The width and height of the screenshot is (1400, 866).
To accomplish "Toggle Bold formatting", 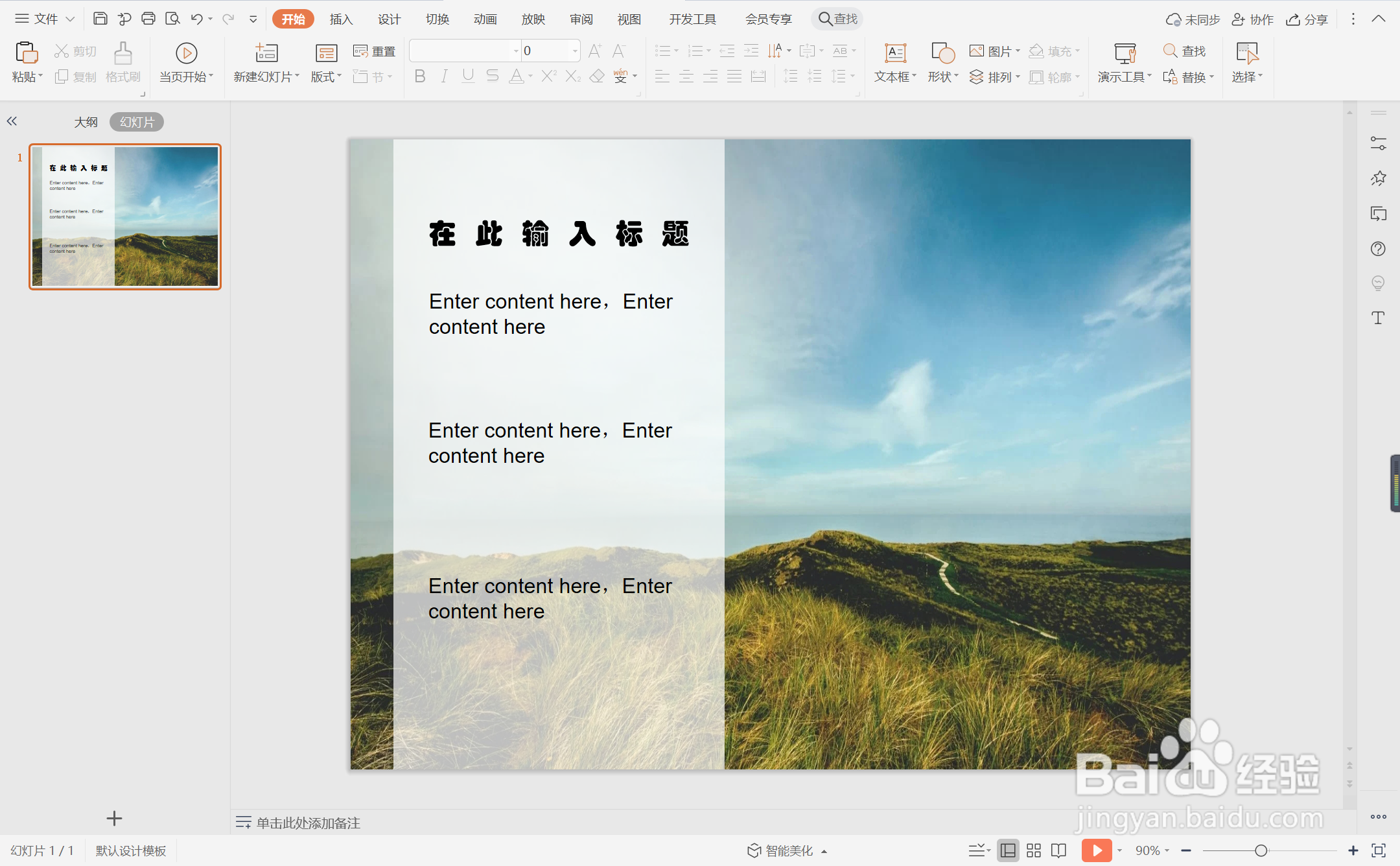I will [420, 76].
